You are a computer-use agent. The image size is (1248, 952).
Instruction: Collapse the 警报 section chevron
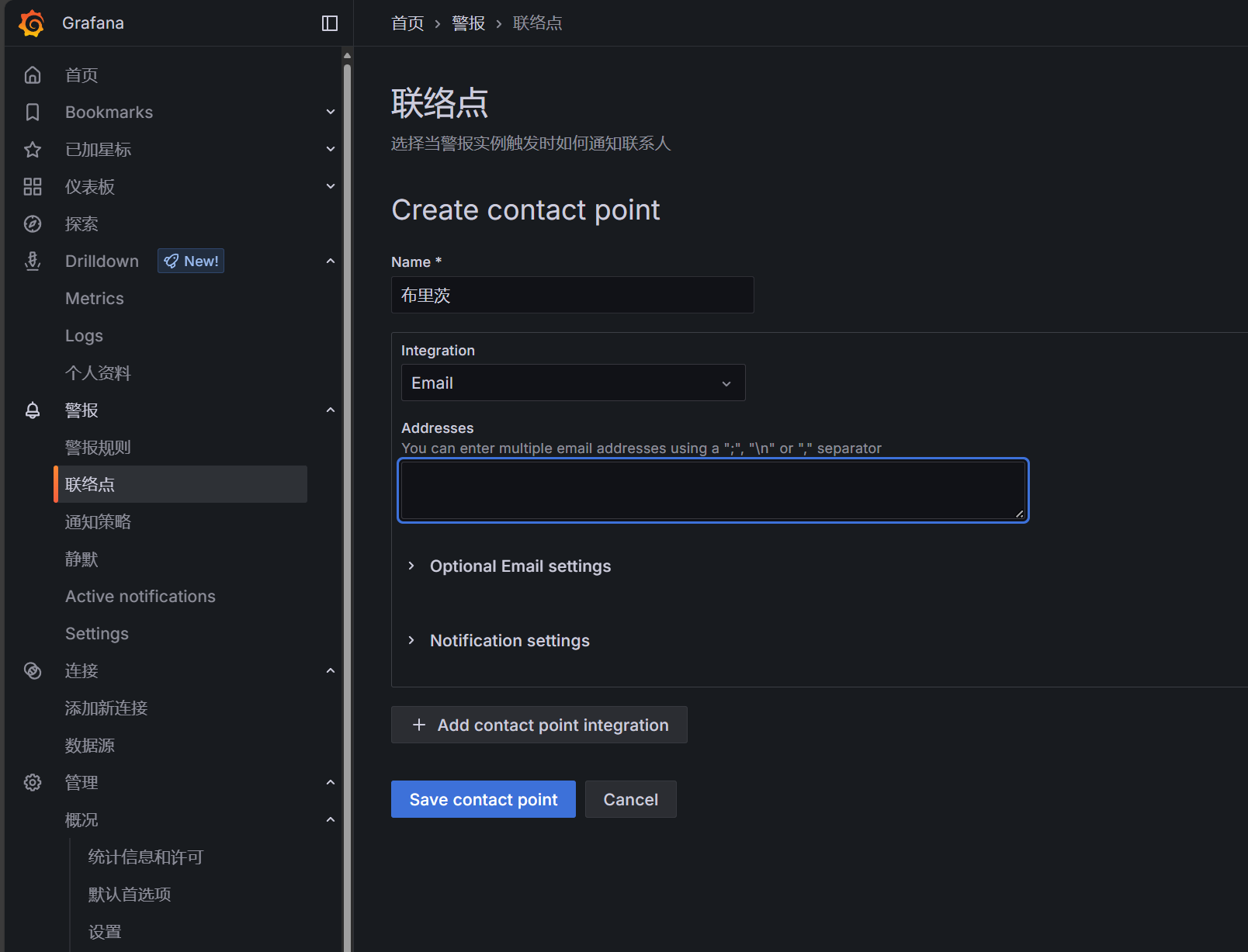331,410
